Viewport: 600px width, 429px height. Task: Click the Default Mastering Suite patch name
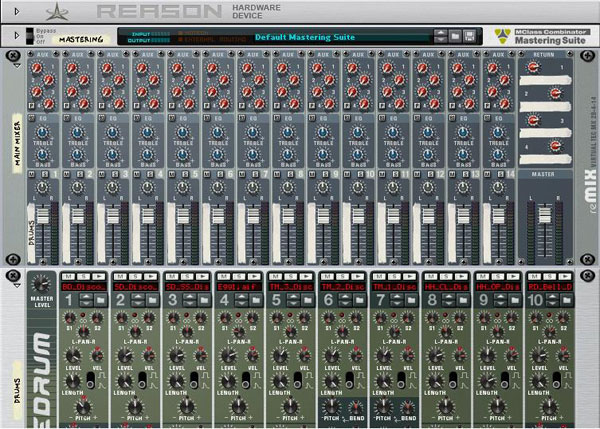pyautogui.click(x=305, y=37)
